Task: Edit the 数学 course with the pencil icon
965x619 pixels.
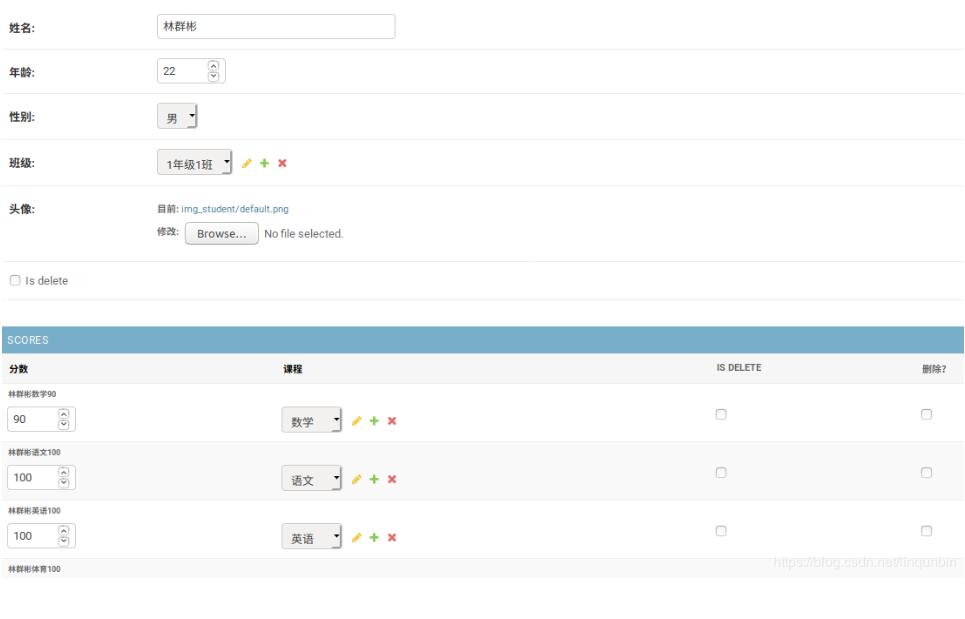Action: [356, 421]
